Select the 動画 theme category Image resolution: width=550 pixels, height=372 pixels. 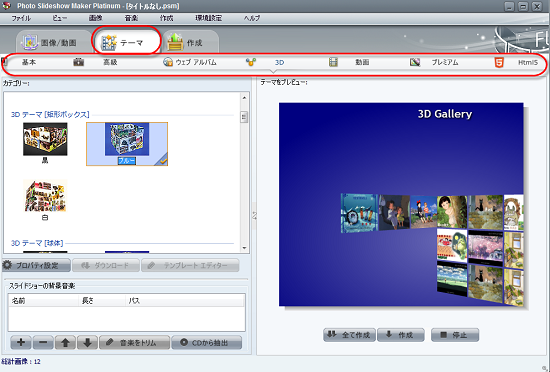point(362,62)
